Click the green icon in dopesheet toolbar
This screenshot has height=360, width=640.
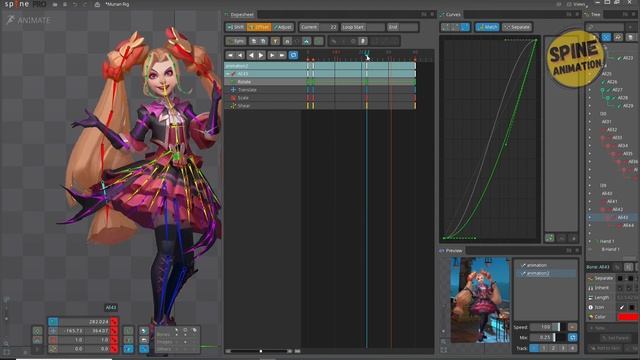click(x=319, y=41)
